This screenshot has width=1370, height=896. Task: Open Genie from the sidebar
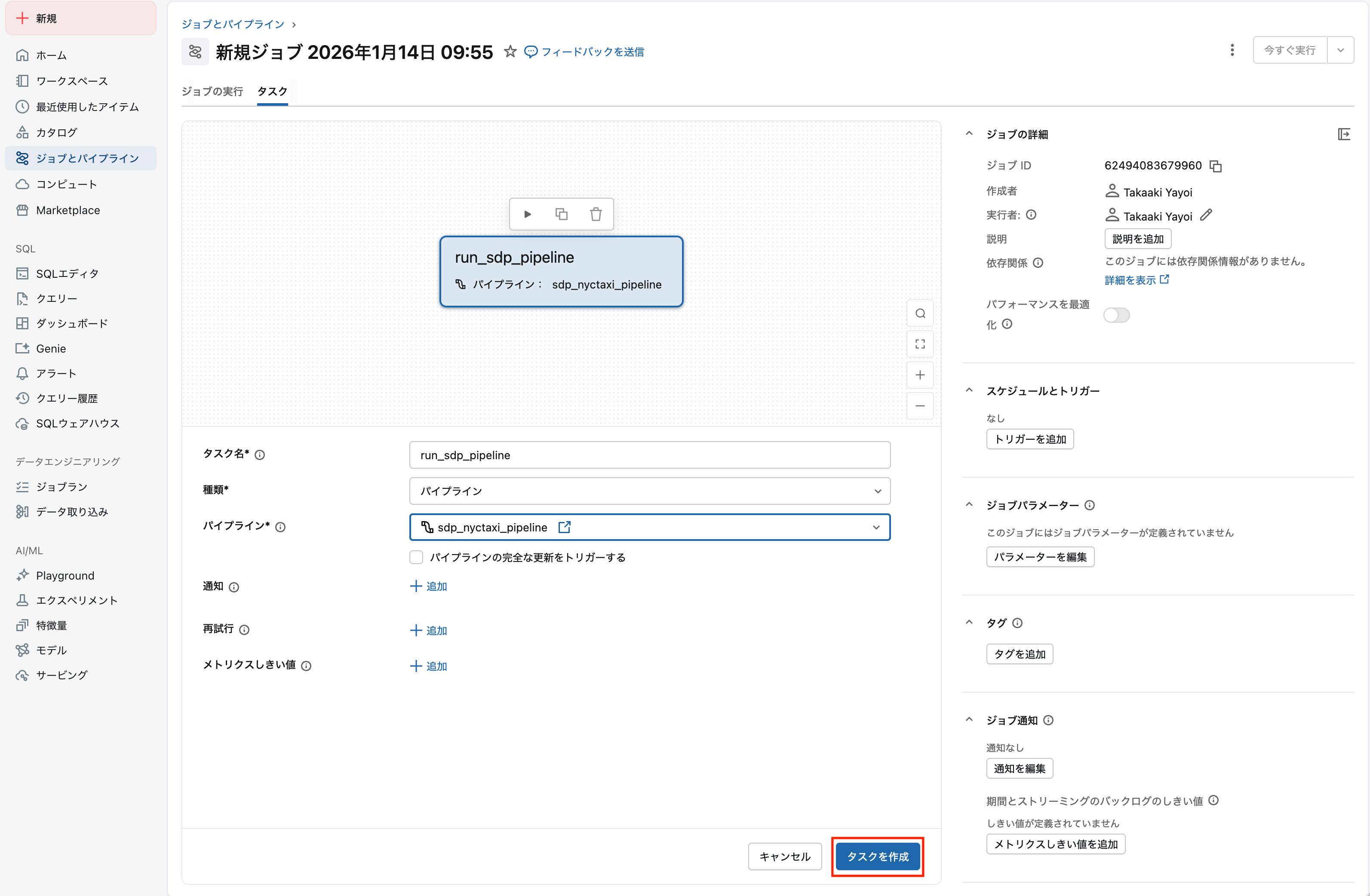(x=51, y=348)
